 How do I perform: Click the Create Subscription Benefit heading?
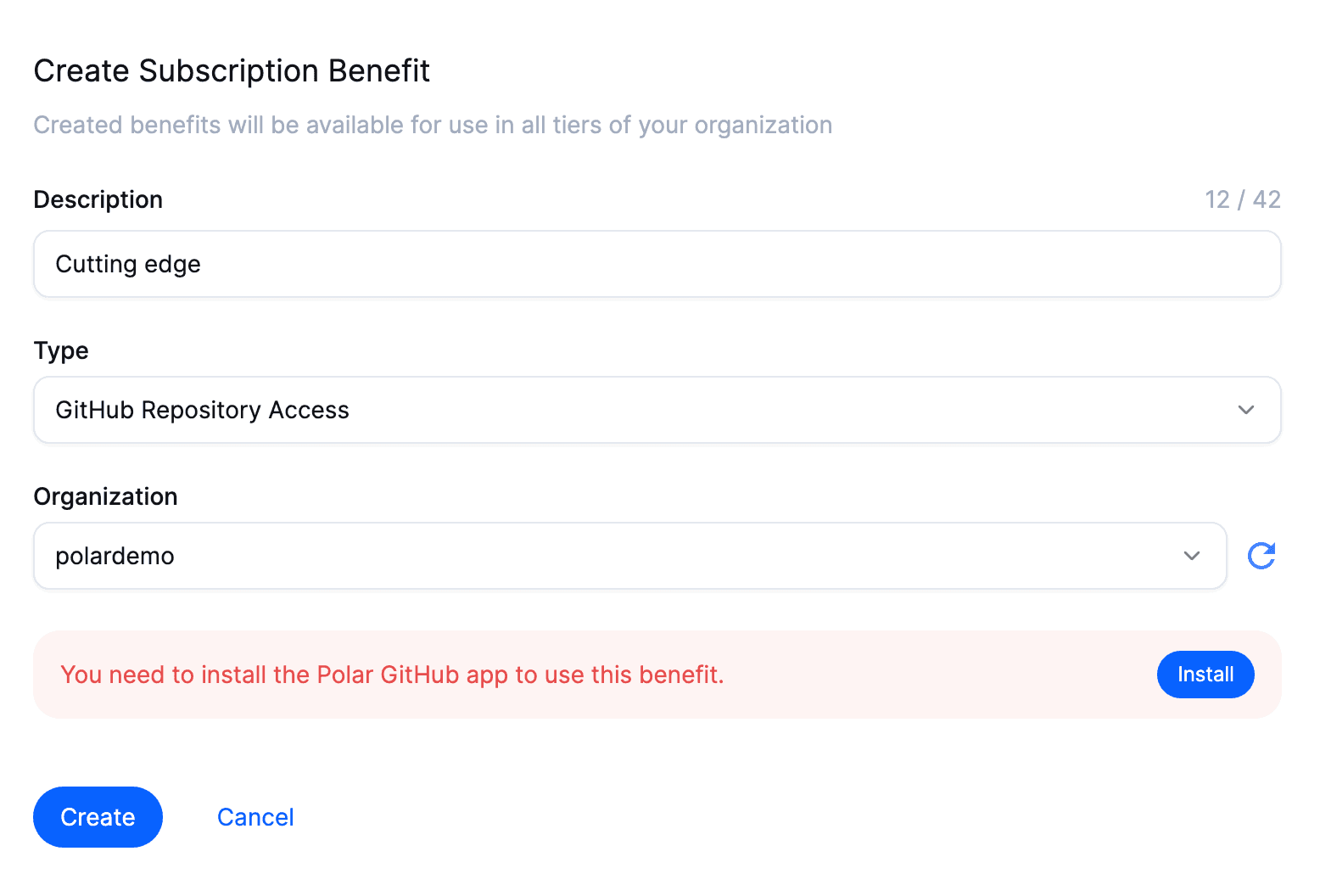click(x=232, y=70)
